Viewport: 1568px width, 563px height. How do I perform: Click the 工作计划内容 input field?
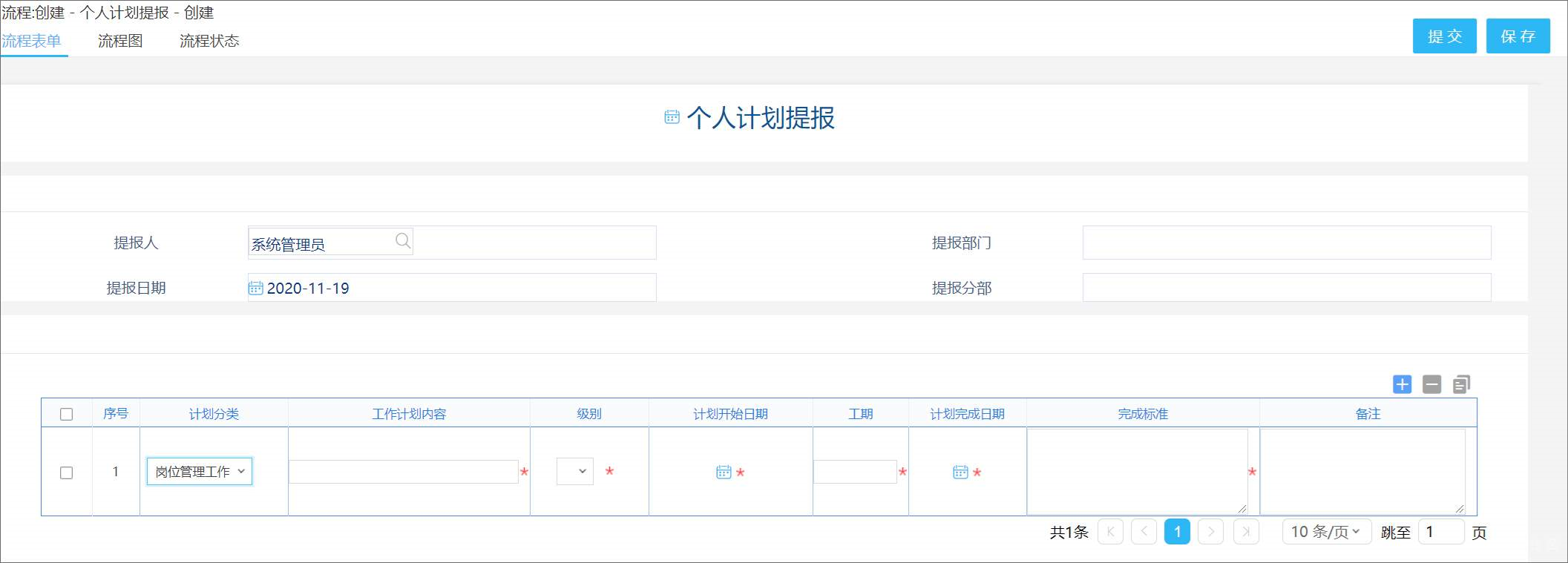pyautogui.click(x=404, y=472)
